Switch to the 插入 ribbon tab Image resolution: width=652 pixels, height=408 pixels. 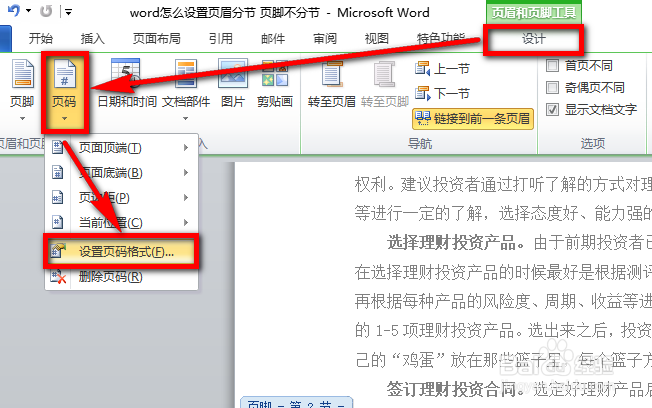(93, 39)
